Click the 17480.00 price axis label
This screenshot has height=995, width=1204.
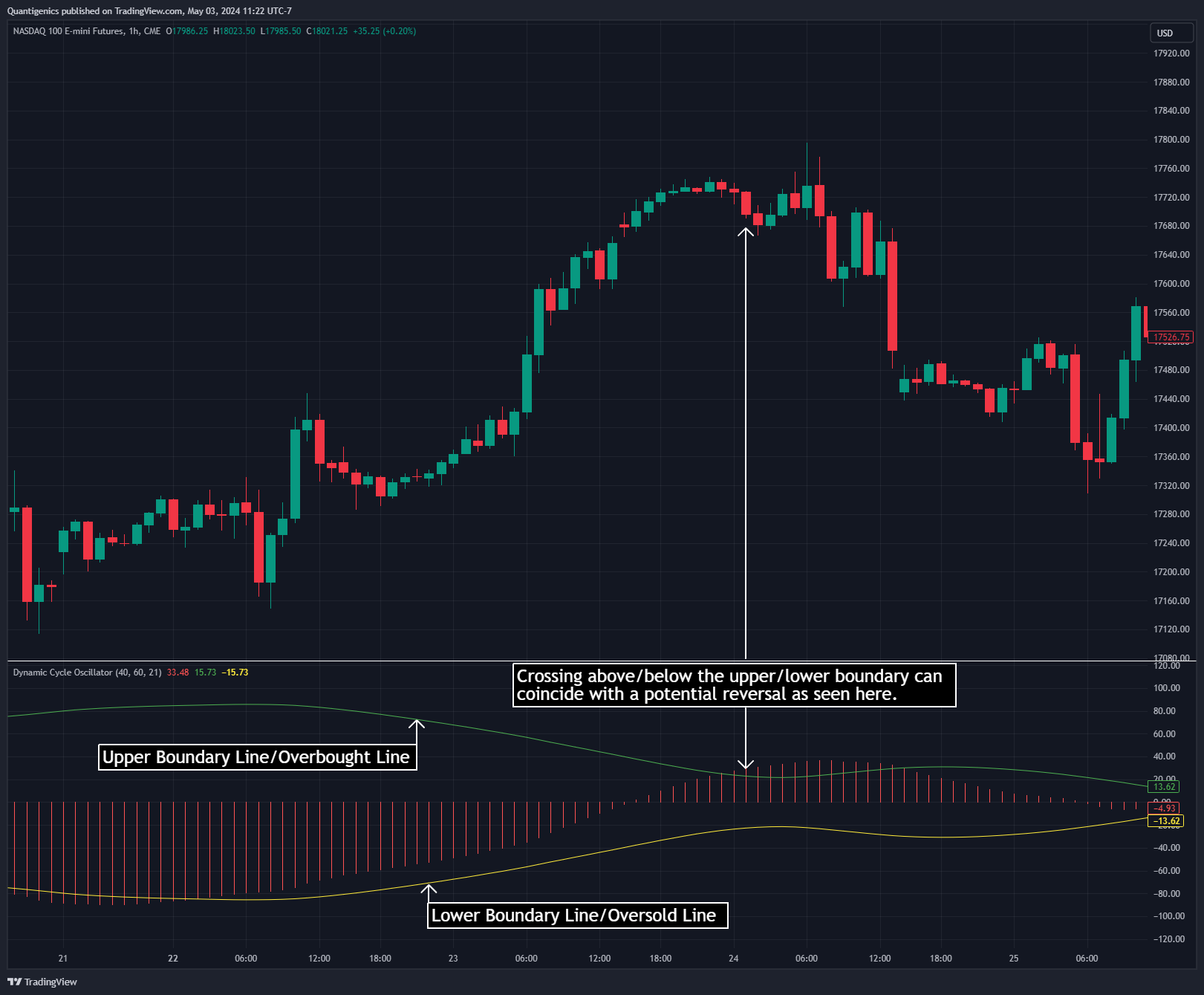(1171, 370)
